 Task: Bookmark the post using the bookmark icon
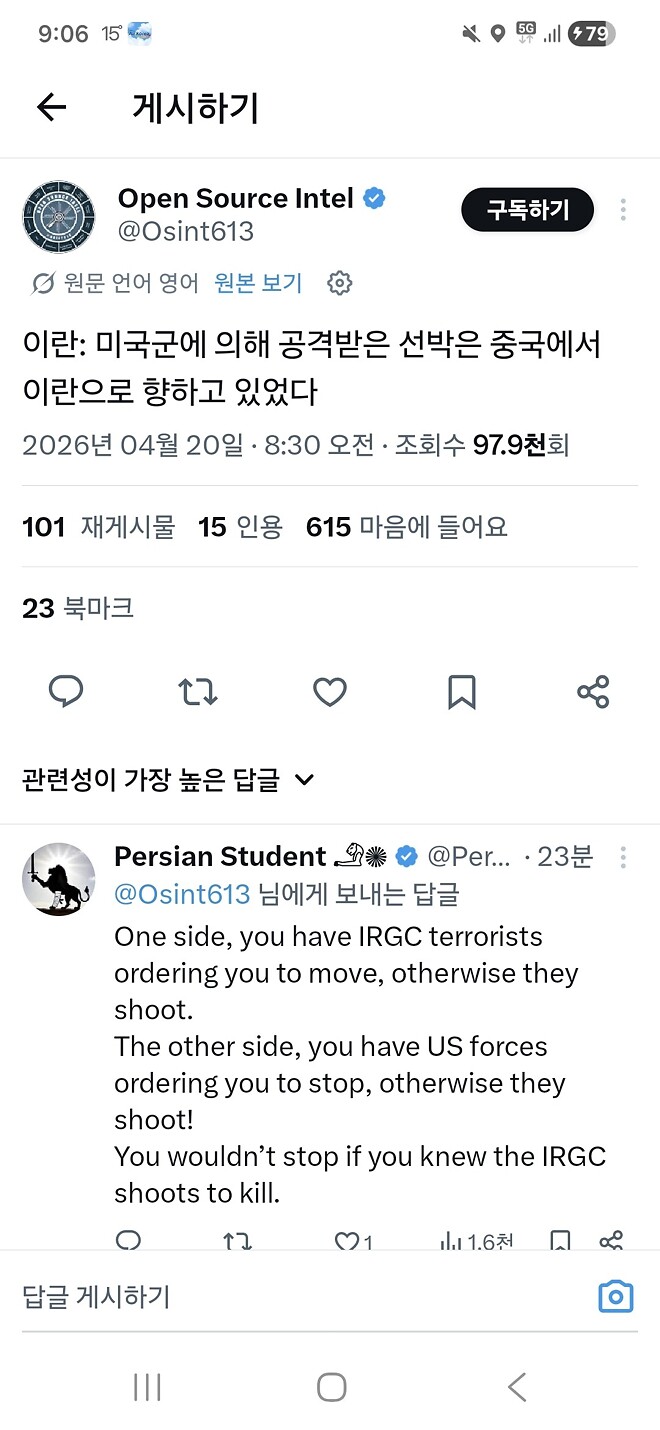tap(461, 691)
